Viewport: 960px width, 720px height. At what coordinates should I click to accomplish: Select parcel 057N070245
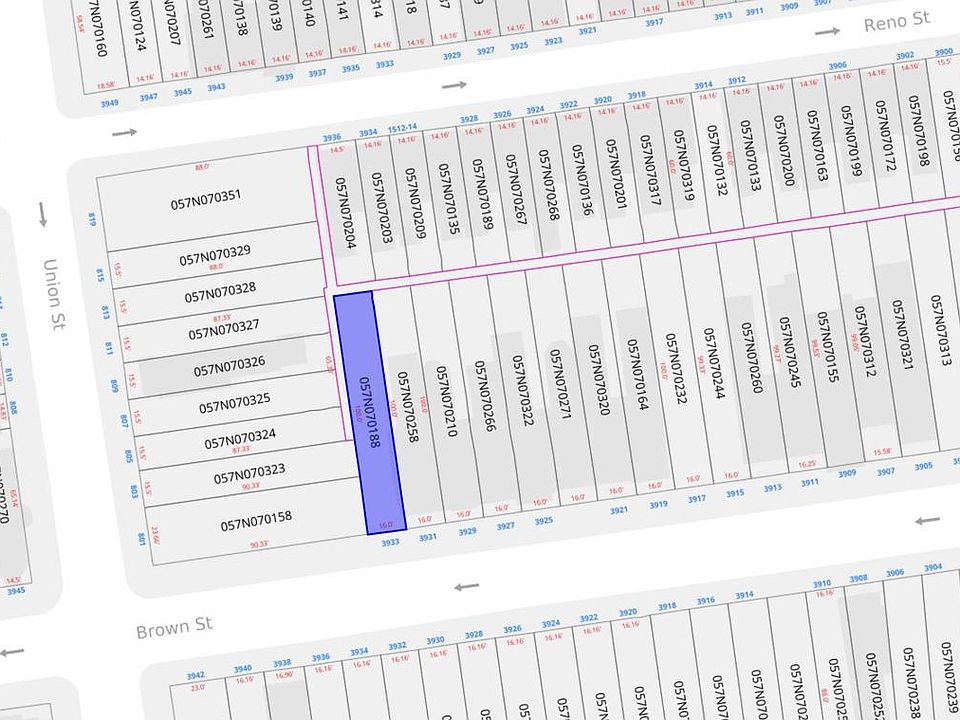coord(790,353)
